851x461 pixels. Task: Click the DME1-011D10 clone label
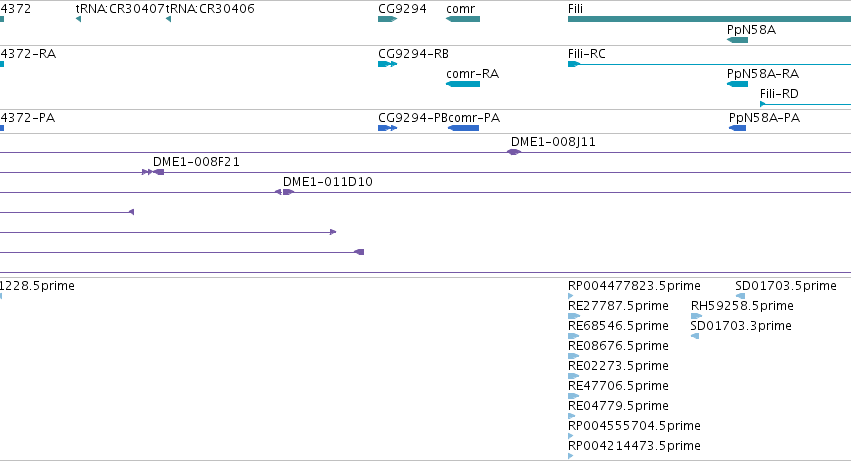click(328, 182)
